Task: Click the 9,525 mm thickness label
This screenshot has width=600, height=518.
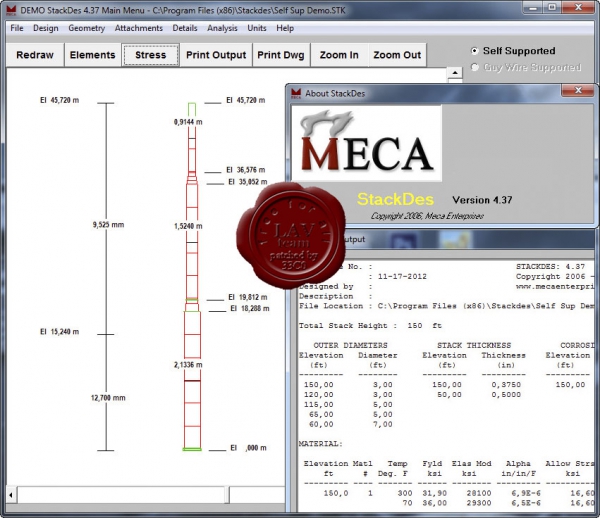Action: pyautogui.click(x=108, y=225)
